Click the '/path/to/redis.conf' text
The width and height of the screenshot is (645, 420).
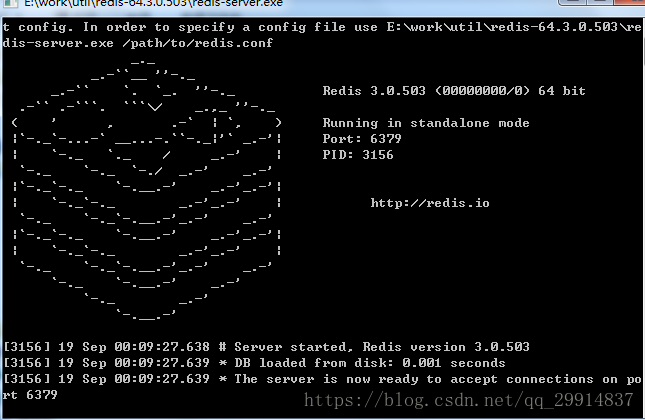(197, 43)
